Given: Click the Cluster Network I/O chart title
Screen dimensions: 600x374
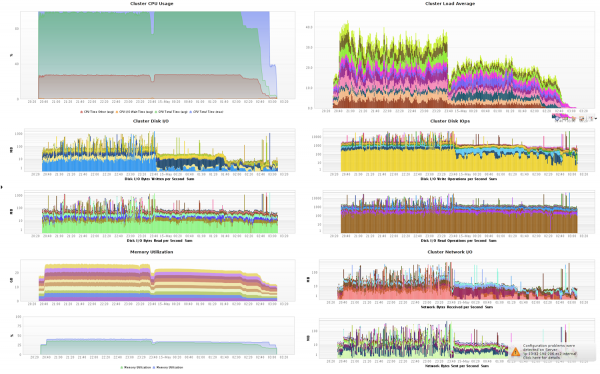Looking at the screenshot, I should point(450,252).
